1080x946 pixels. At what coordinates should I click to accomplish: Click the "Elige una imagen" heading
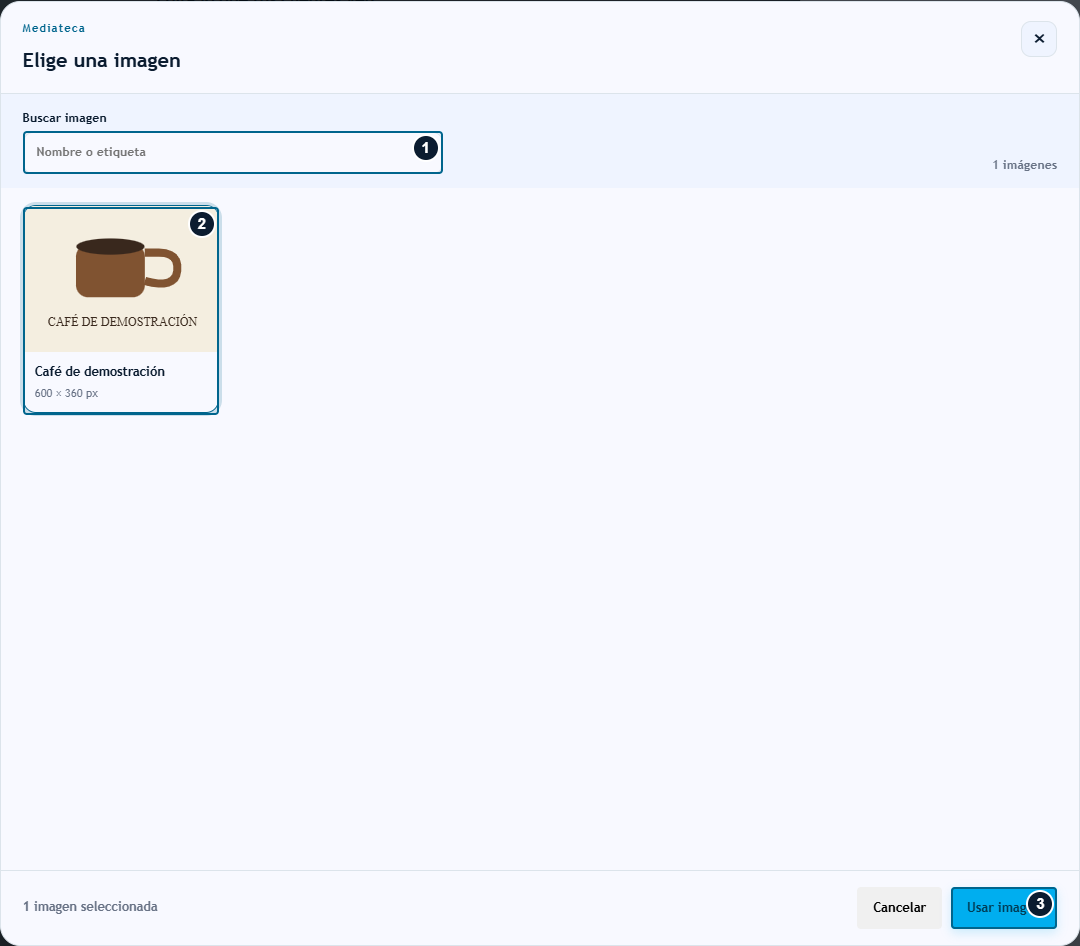[x=101, y=61]
